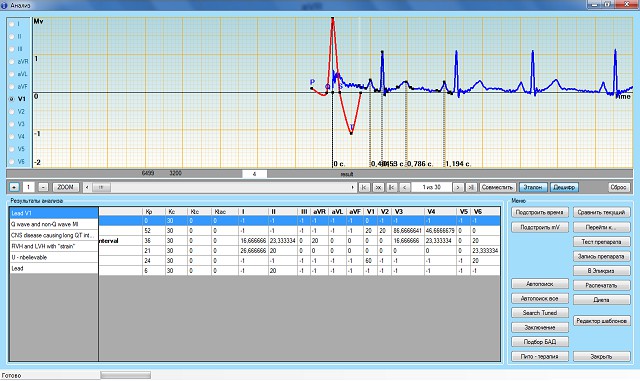Click the 'interval' row label

[x=109, y=241]
